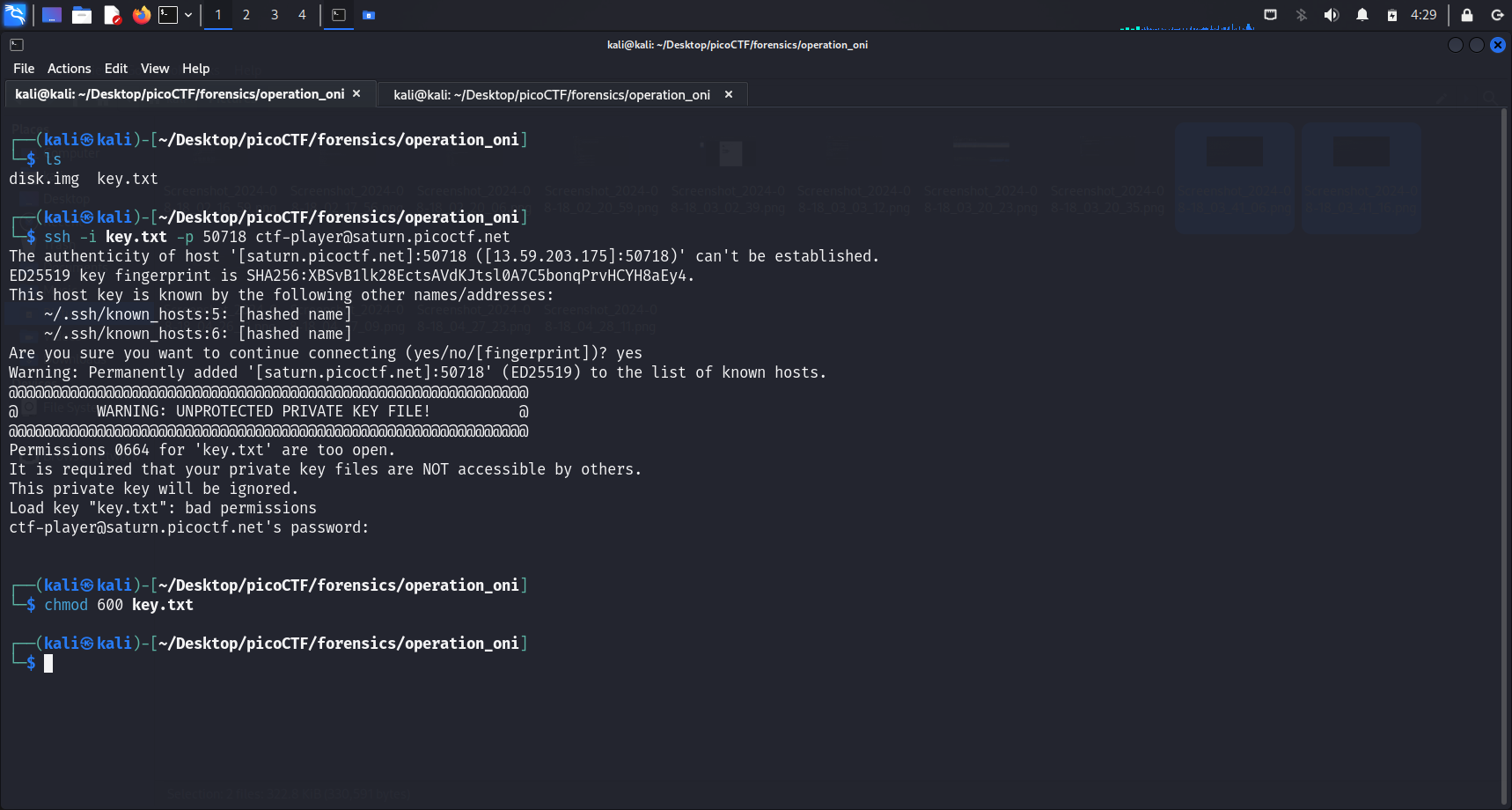
Task: Open volume control in system tray
Action: click(1331, 15)
